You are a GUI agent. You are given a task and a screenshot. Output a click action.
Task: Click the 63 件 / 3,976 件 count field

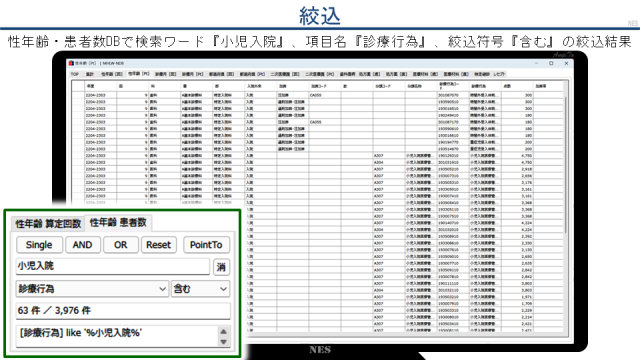click(123, 311)
